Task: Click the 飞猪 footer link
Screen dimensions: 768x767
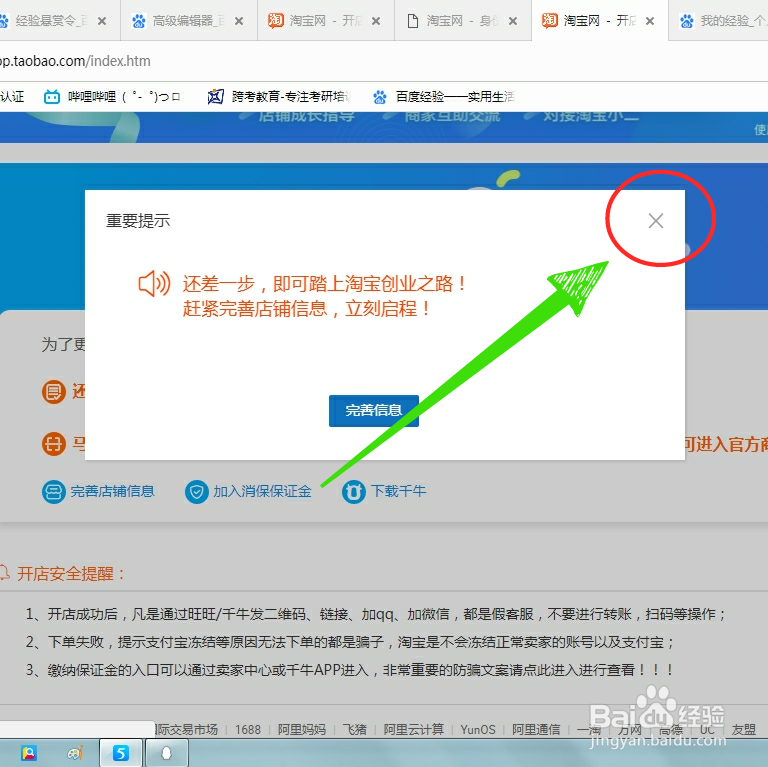Action: click(x=355, y=729)
